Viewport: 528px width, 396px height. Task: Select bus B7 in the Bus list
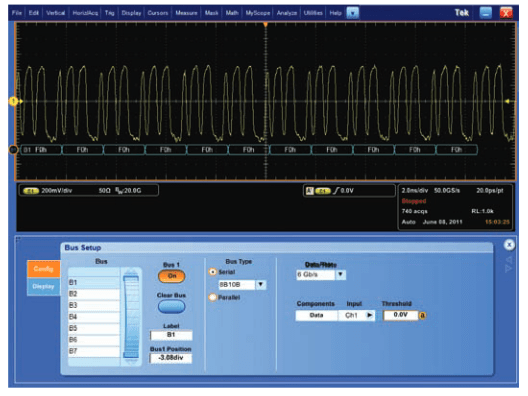pyautogui.click(x=94, y=351)
